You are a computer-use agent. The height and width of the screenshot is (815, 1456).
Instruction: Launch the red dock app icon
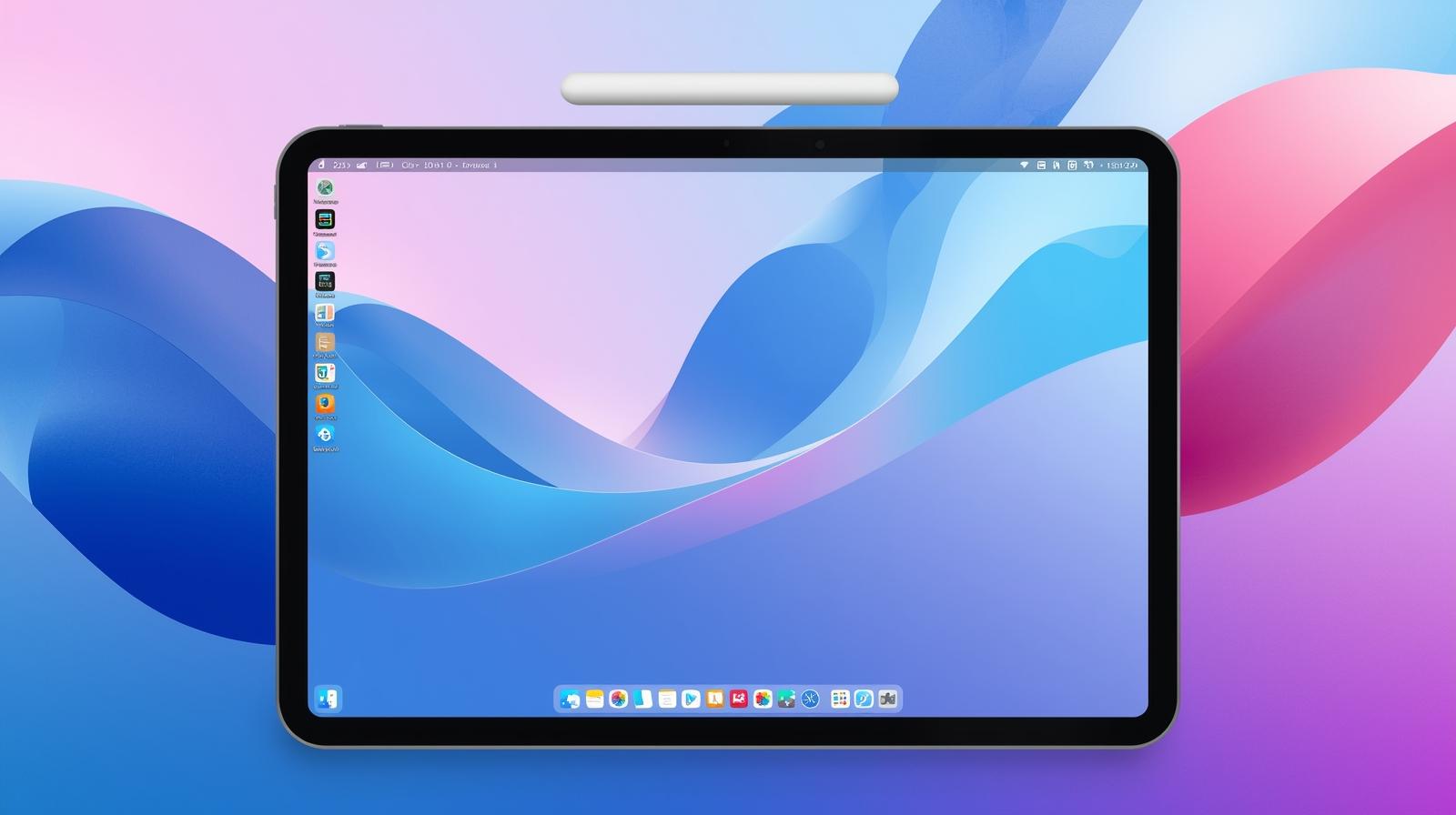(739, 699)
